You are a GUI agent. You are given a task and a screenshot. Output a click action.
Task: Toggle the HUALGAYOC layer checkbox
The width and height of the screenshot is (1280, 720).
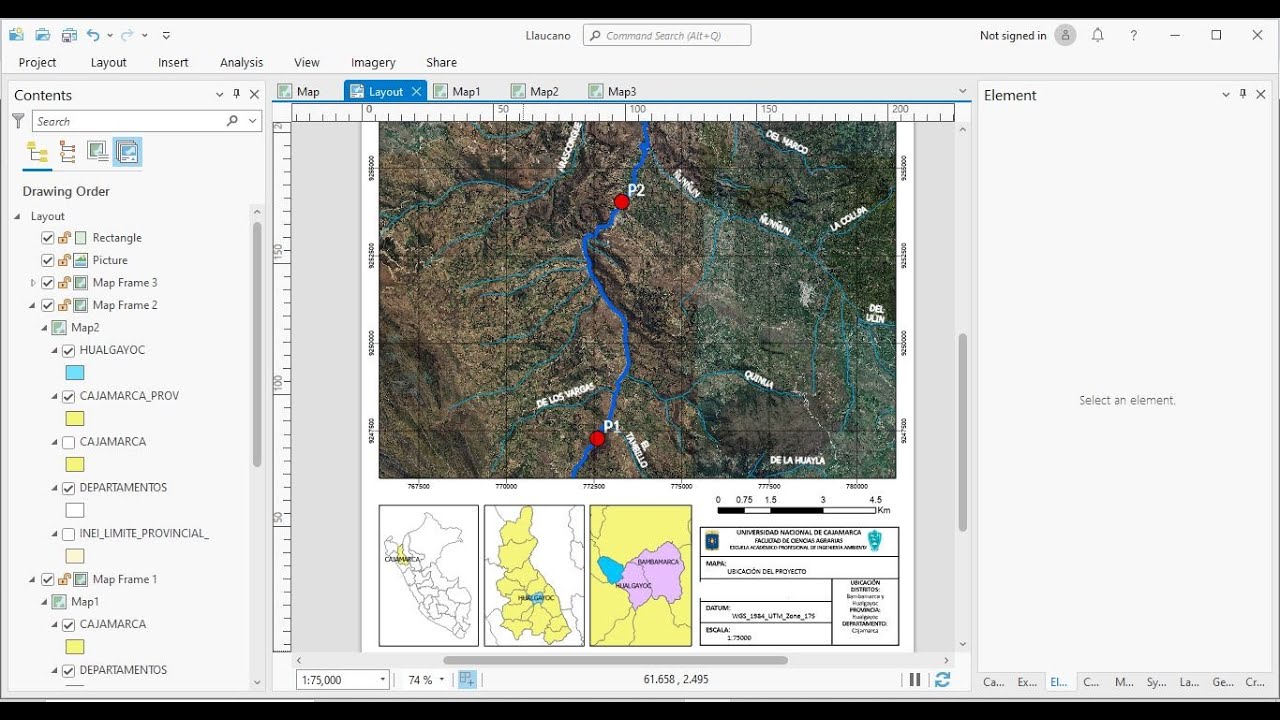pyautogui.click(x=69, y=350)
